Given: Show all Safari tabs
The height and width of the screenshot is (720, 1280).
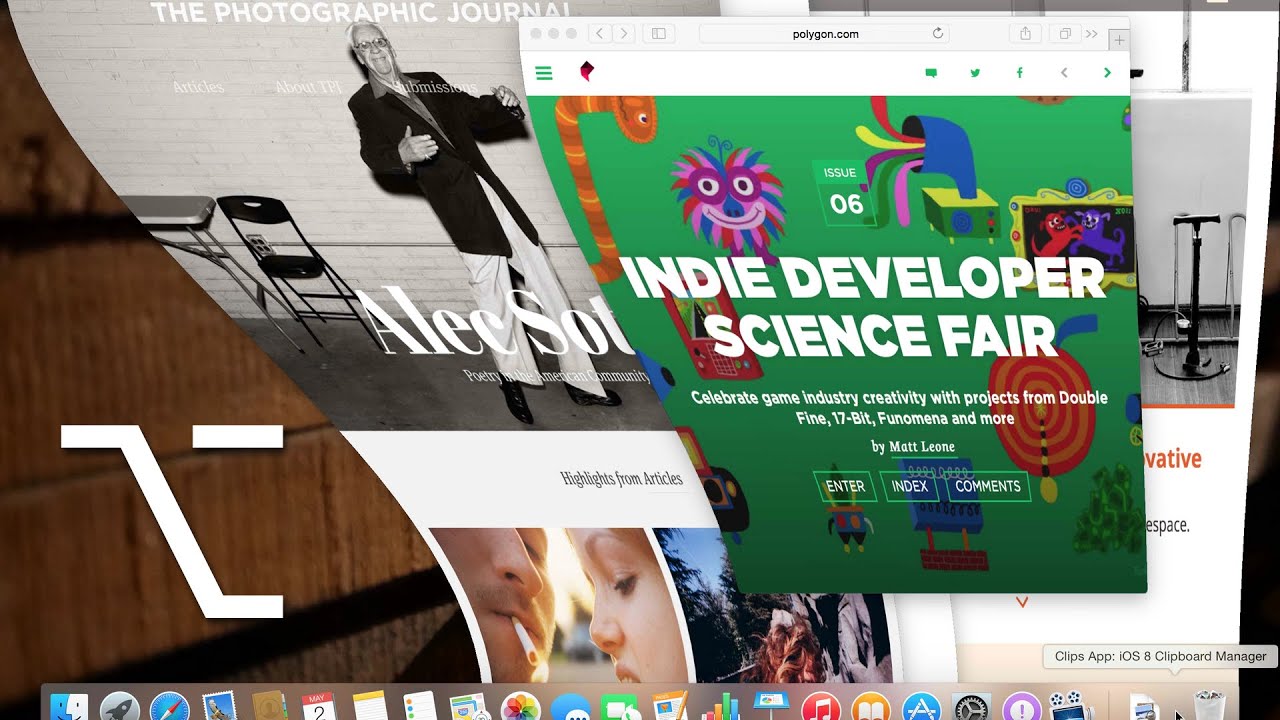Looking at the screenshot, I should (x=1065, y=34).
